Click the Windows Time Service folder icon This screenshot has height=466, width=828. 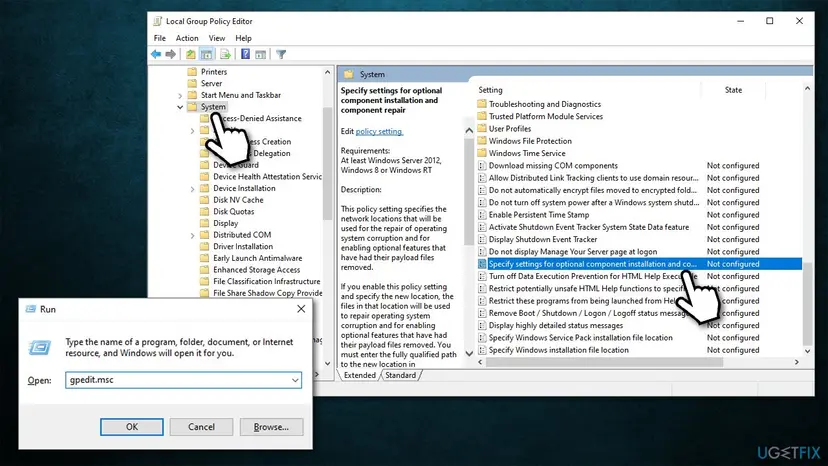click(x=482, y=153)
